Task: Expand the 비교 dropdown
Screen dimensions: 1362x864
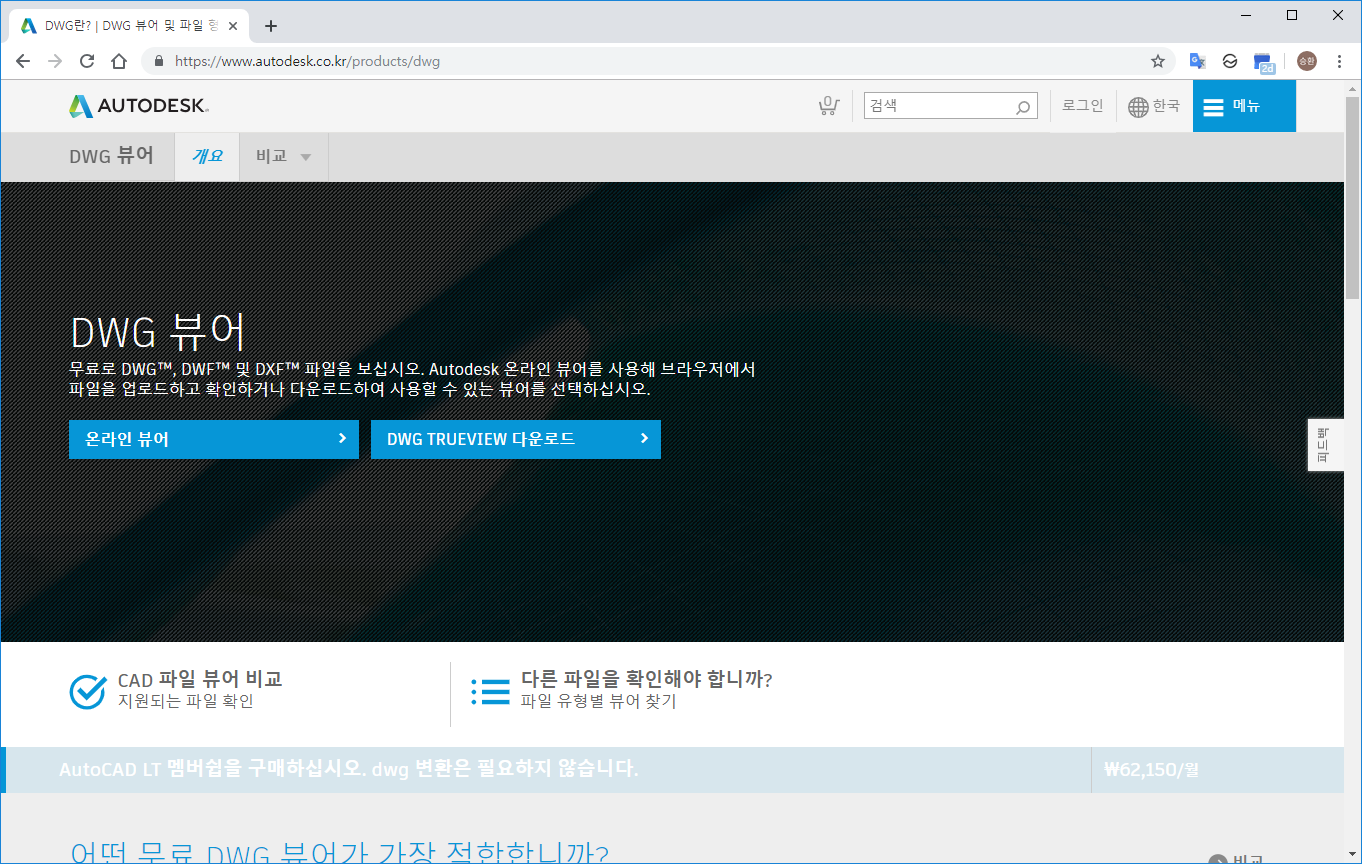Action: tap(284, 156)
